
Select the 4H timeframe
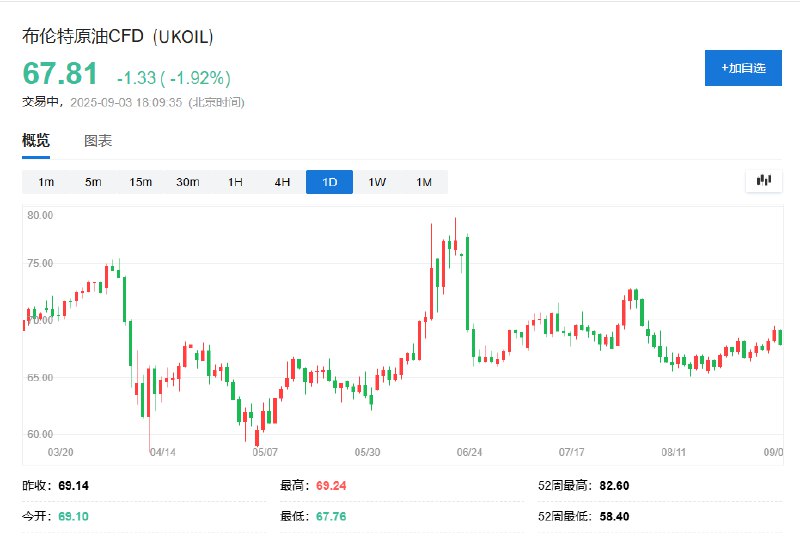click(x=282, y=182)
